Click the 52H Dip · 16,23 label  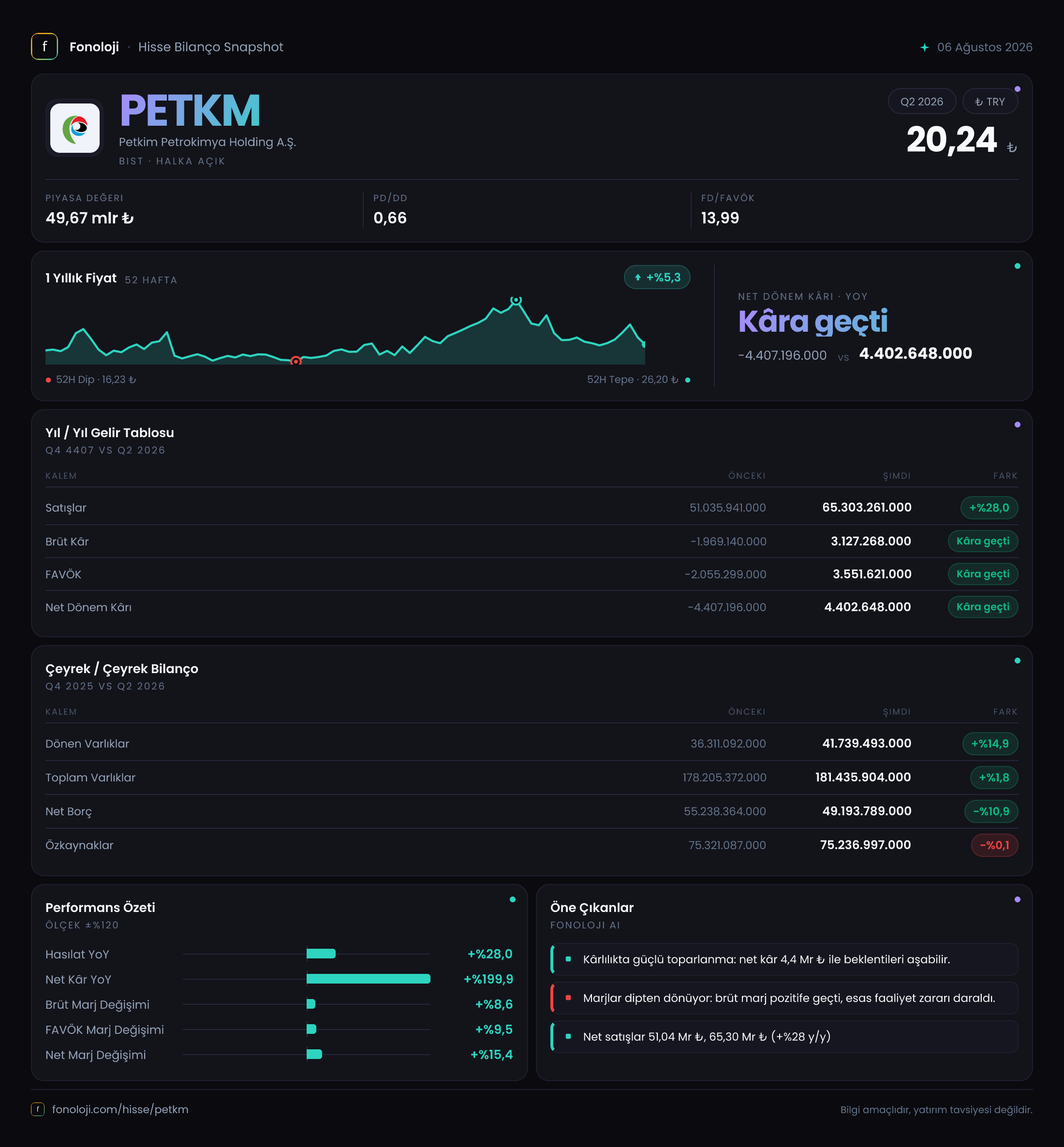tap(96, 379)
